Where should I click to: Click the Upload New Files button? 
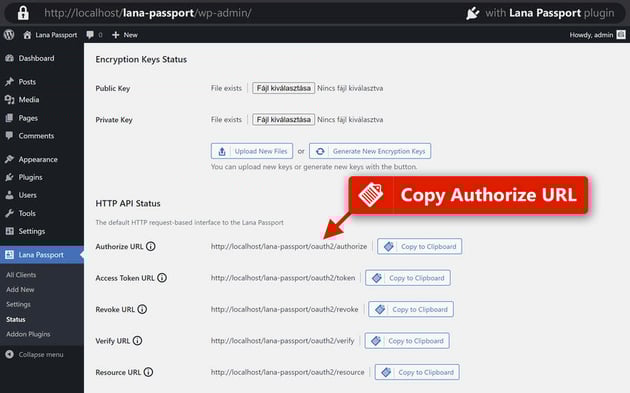pos(252,151)
